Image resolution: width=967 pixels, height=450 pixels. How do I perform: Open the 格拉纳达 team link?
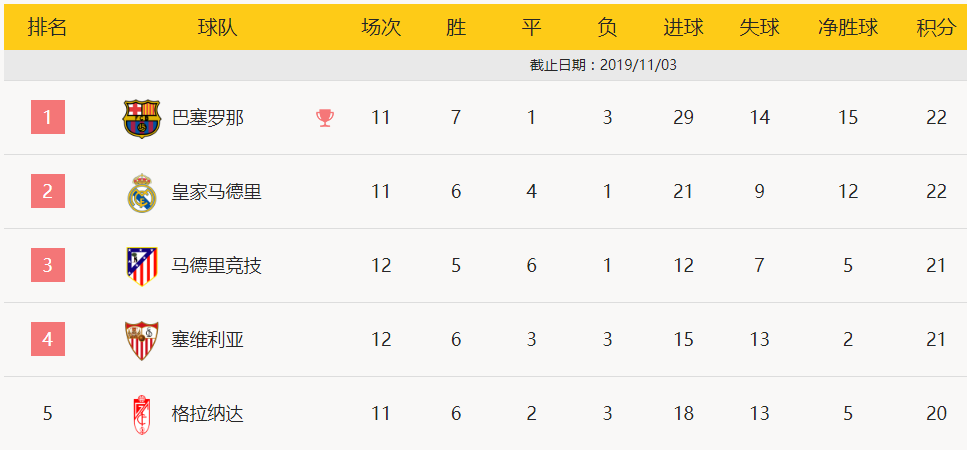click(x=208, y=414)
